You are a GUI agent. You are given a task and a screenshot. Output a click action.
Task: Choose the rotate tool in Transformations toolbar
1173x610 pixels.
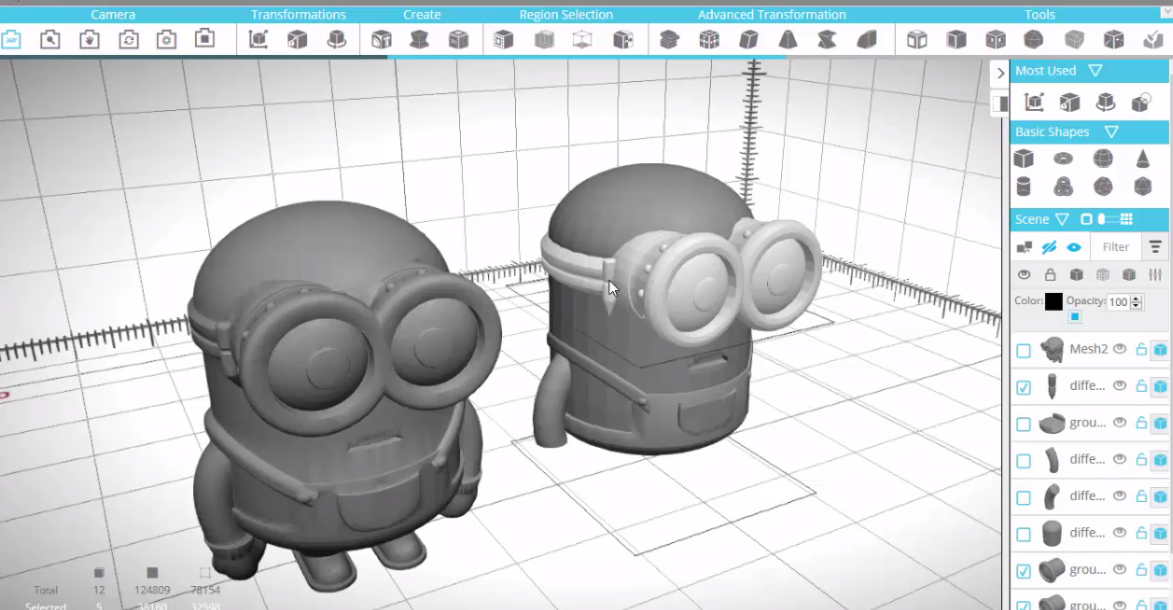pos(337,40)
